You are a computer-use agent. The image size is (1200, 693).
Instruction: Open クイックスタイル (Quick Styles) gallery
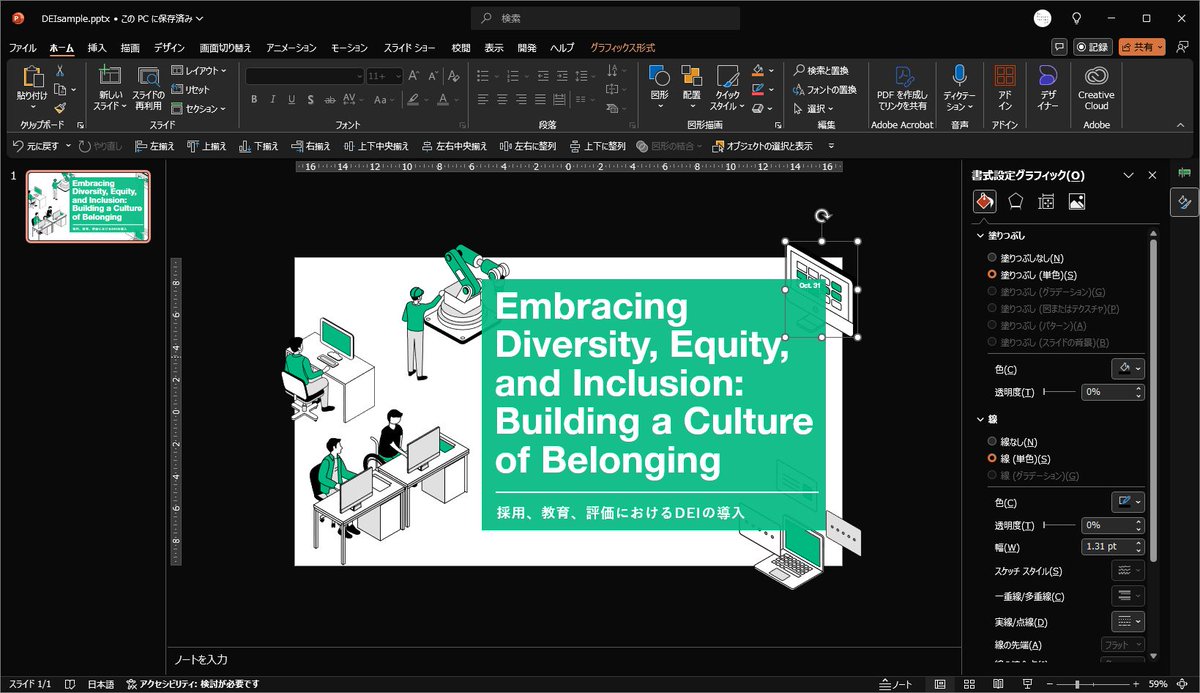[726, 87]
